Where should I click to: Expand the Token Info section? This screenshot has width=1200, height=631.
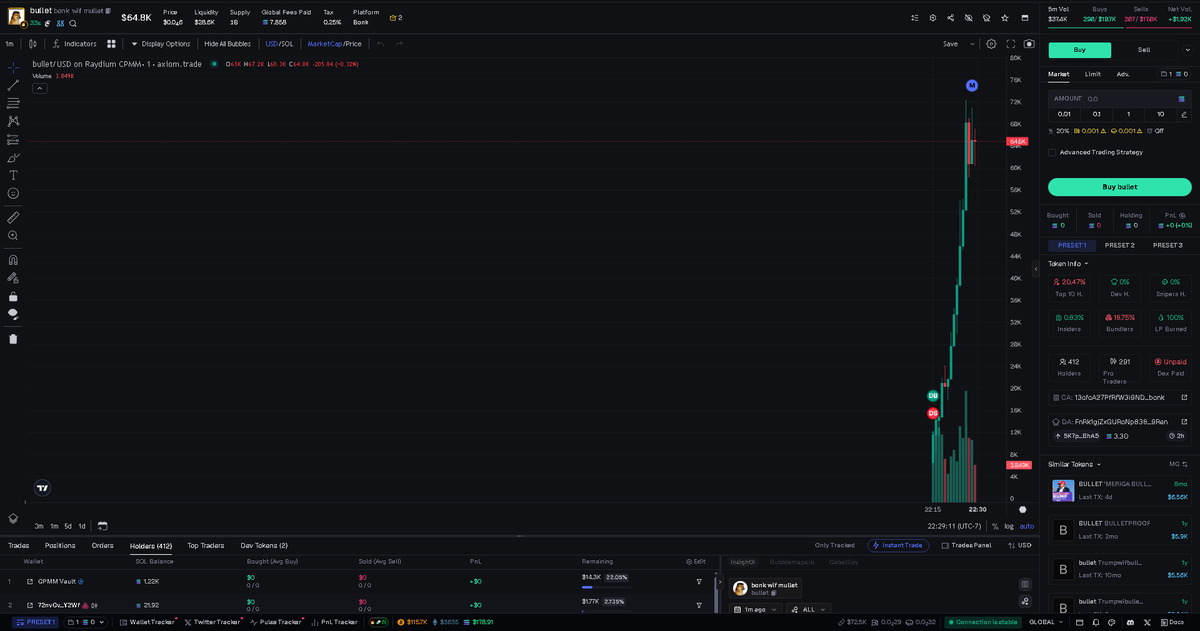[x=1068, y=264]
